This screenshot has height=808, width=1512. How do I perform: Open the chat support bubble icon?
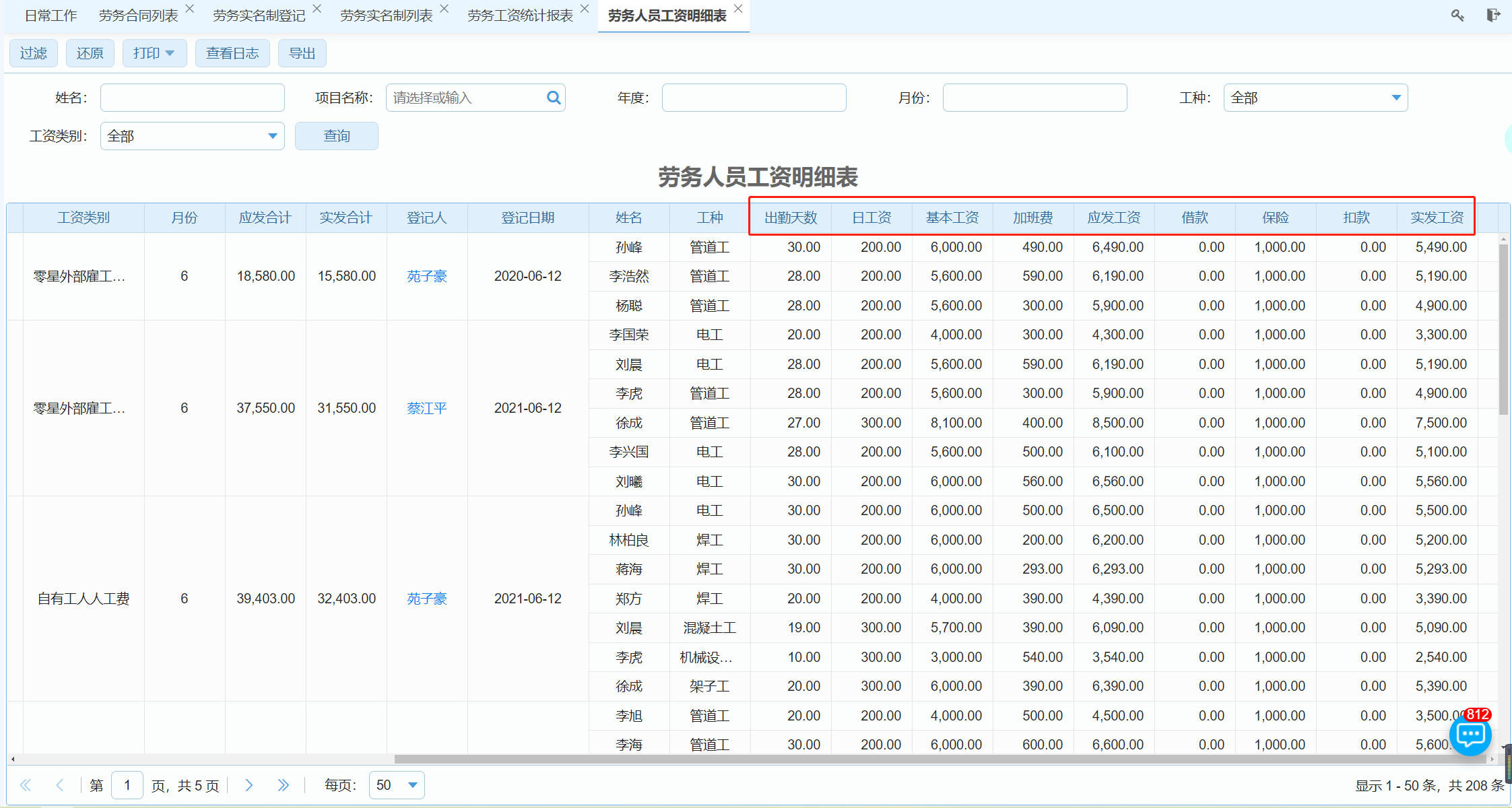coord(1470,735)
